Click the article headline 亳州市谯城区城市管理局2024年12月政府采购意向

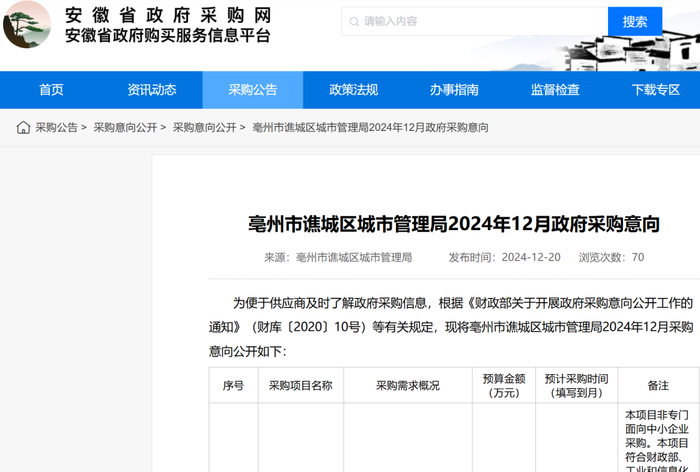tap(454, 224)
